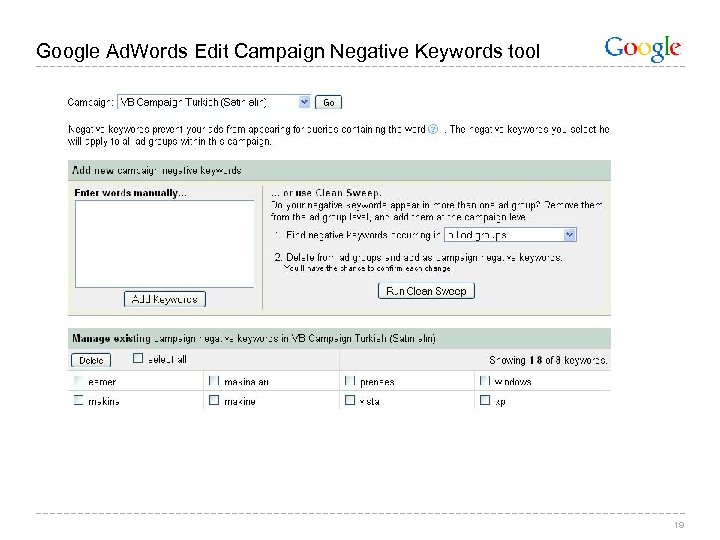Click inside the manual keywords text area

pyautogui.click(x=164, y=244)
